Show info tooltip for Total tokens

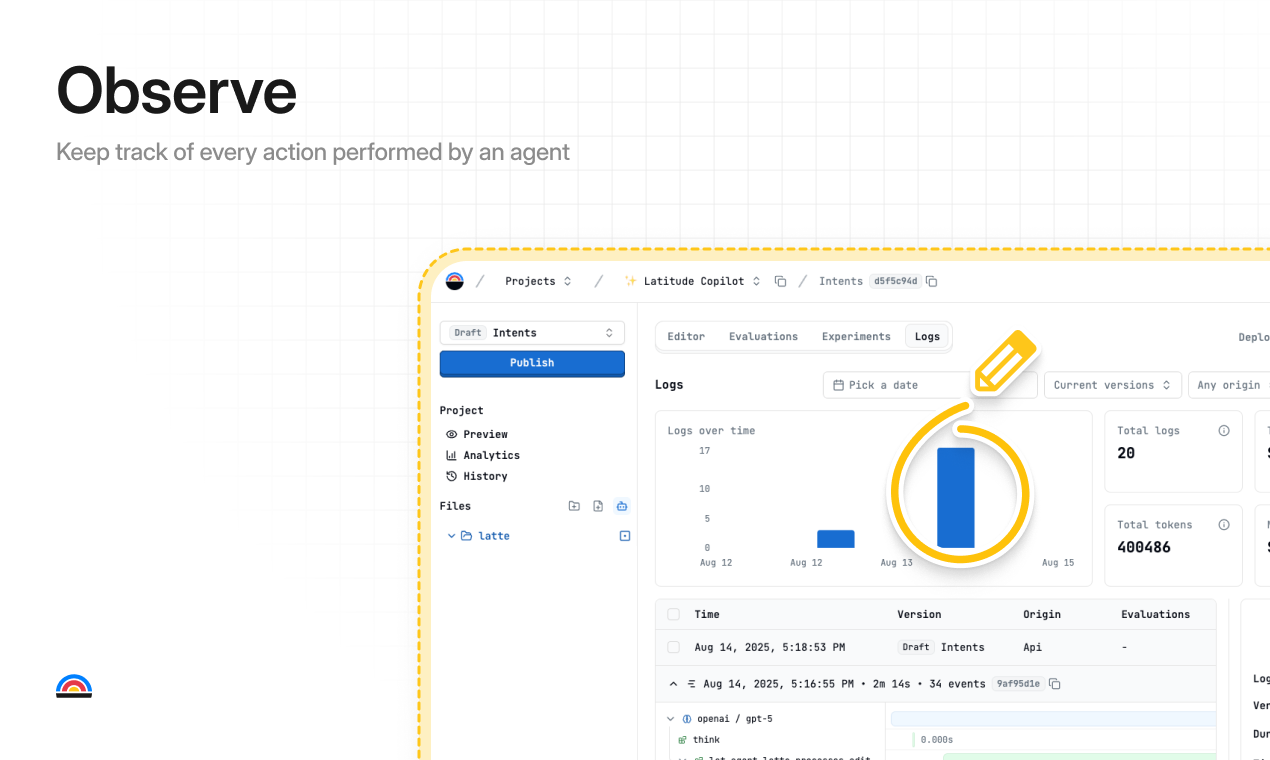[x=1223, y=525]
